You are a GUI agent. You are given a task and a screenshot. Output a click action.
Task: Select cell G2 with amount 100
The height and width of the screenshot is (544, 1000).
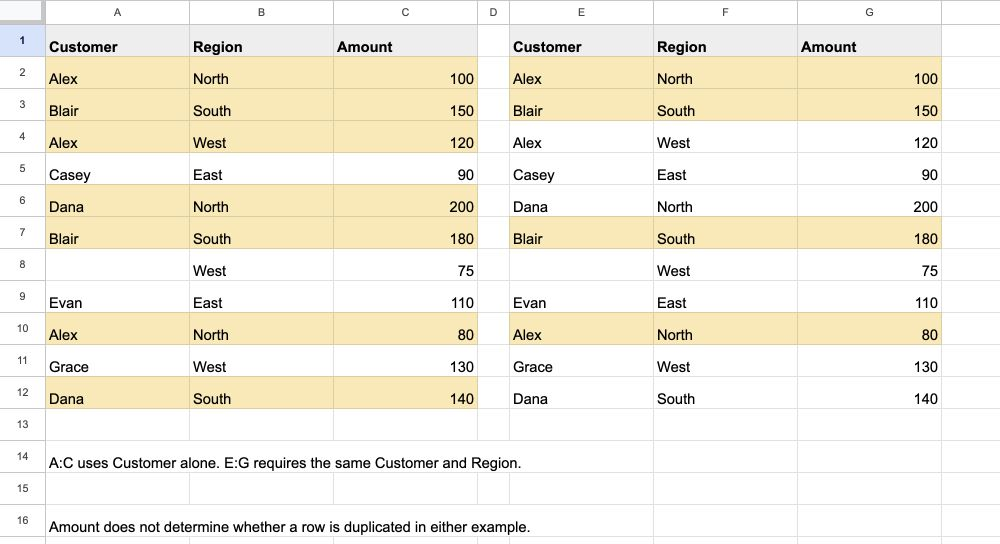[869, 73]
